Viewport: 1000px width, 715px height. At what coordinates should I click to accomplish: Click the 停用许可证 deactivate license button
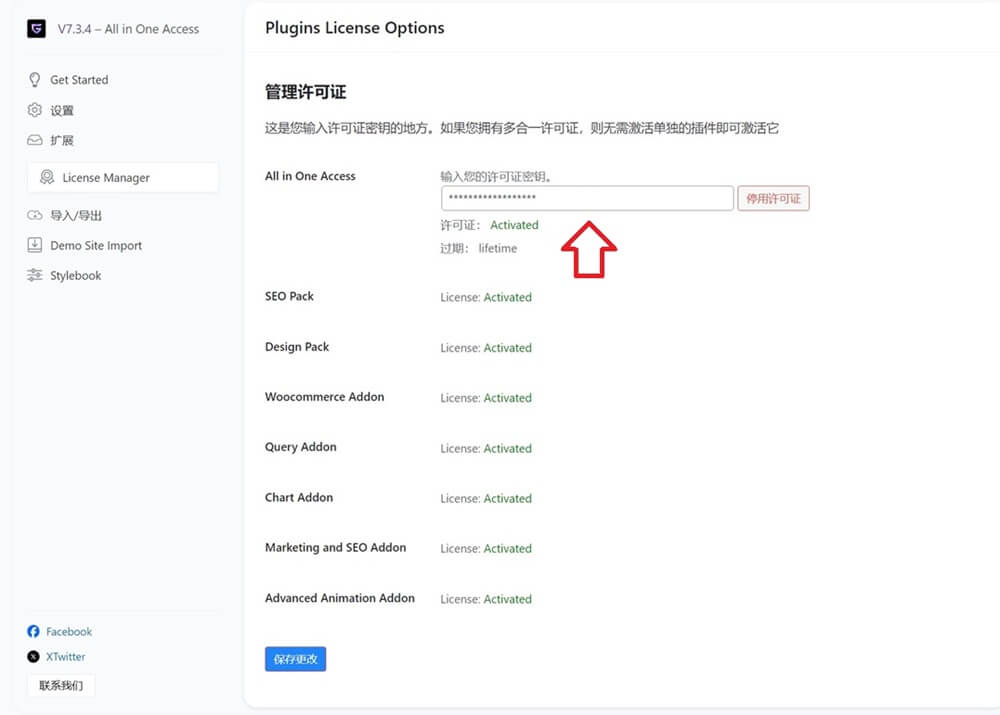[x=774, y=198]
